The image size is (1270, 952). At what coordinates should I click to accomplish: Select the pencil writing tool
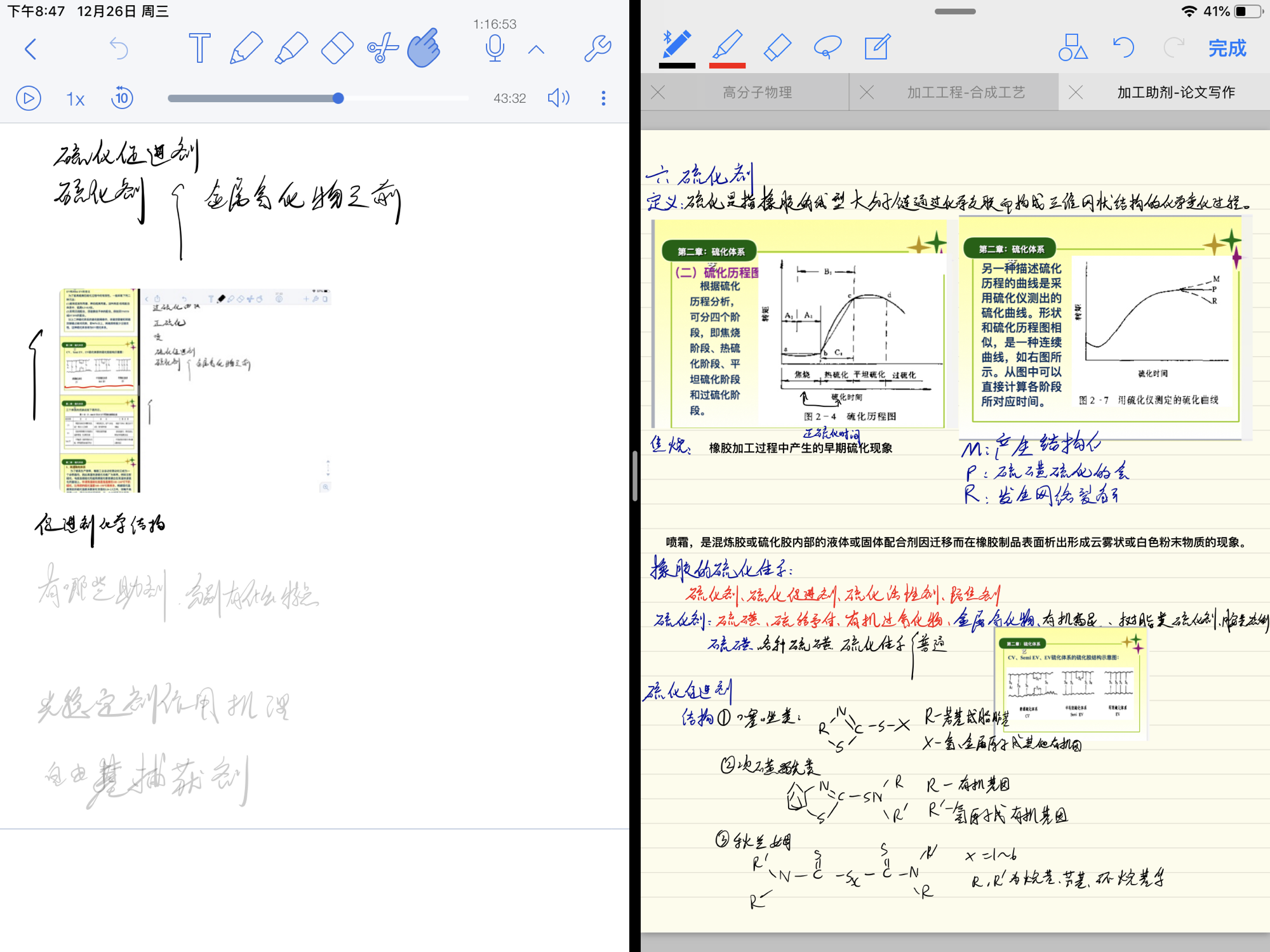click(x=246, y=48)
